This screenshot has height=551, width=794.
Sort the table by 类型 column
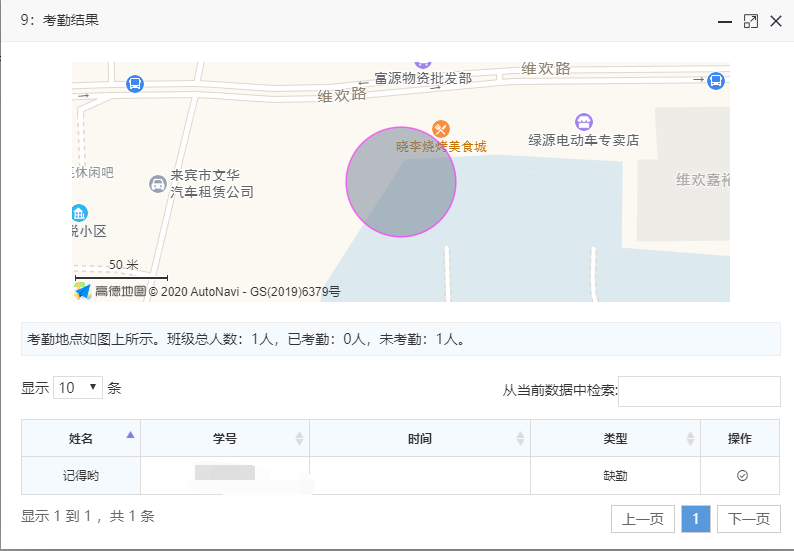tap(615, 438)
